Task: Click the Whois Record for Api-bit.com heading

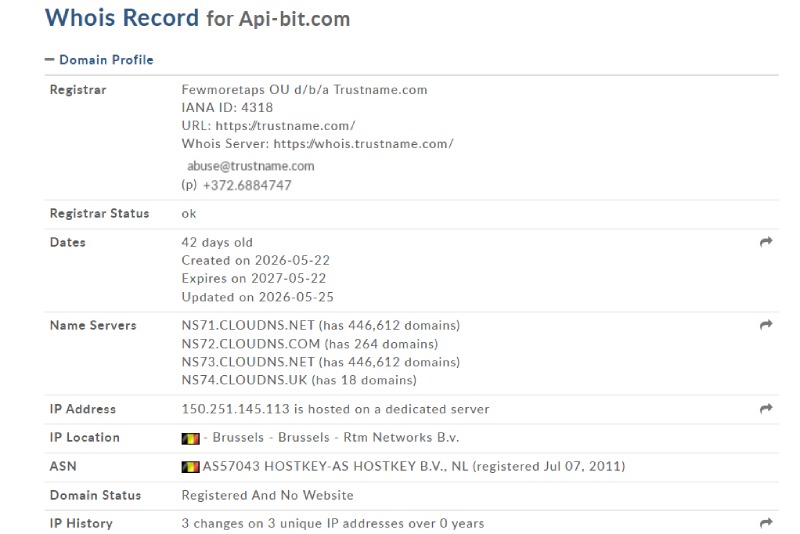Action: [x=197, y=18]
